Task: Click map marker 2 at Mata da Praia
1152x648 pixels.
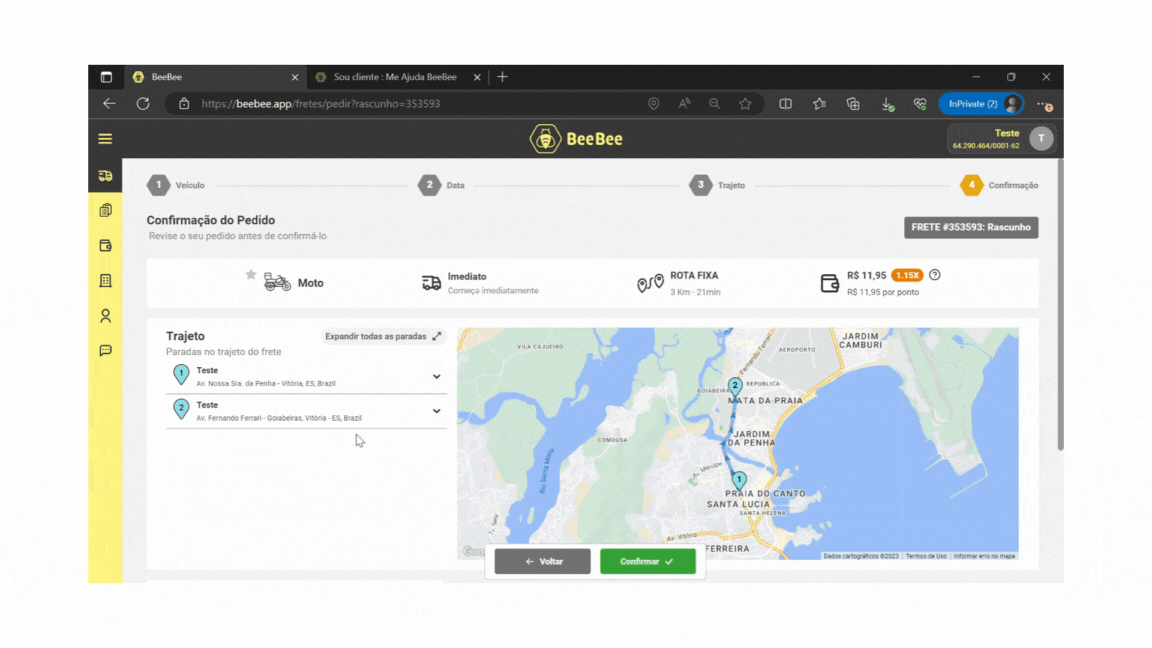Action: click(x=735, y=386)
